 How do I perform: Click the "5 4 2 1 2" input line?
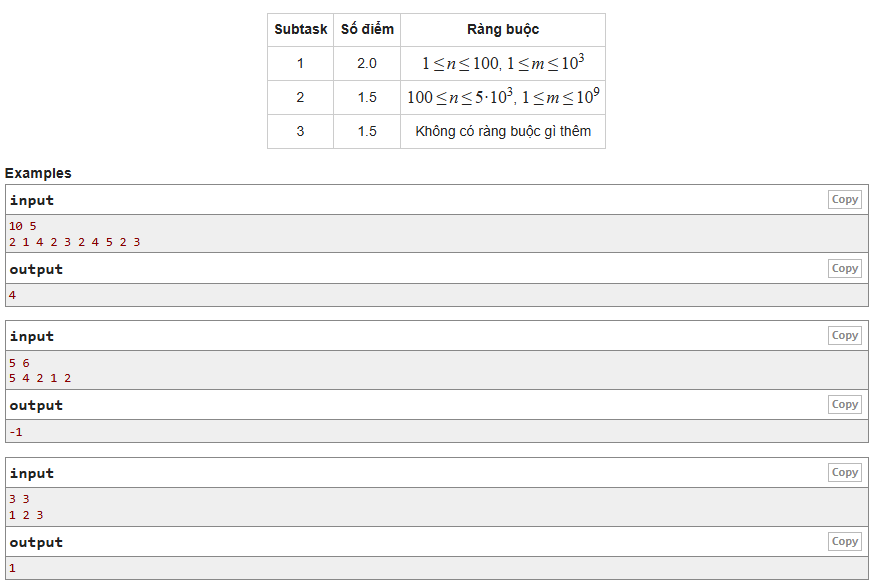[40, 377]
